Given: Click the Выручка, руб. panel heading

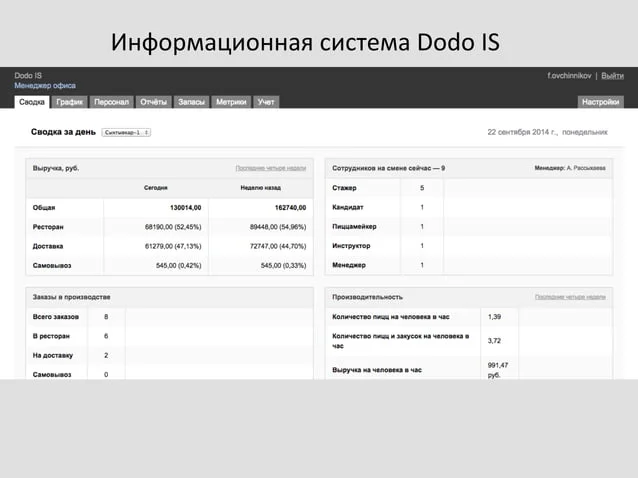Looking at the screenshot, I should point(56,168).
